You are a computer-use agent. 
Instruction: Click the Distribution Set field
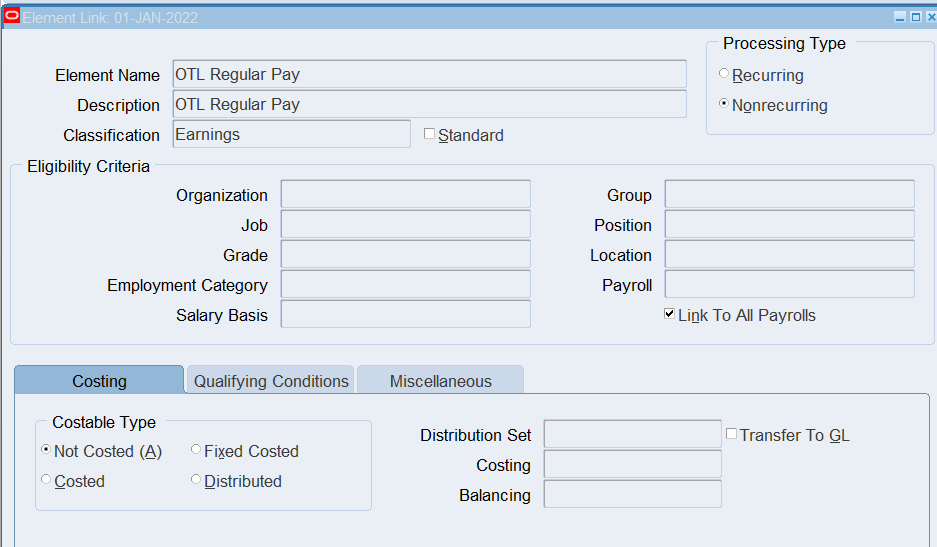click(632, 434)
